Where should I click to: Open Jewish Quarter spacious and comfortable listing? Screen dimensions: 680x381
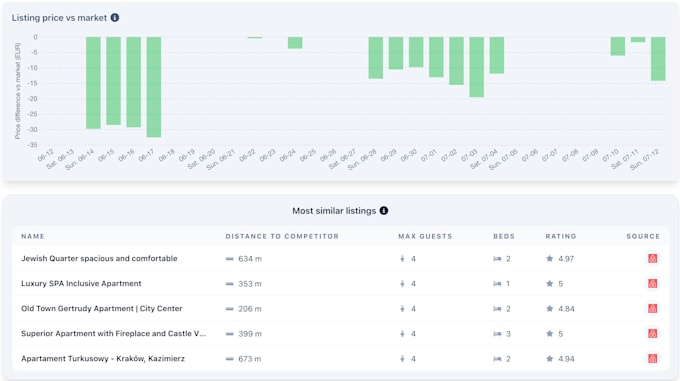tap(99, 258)
